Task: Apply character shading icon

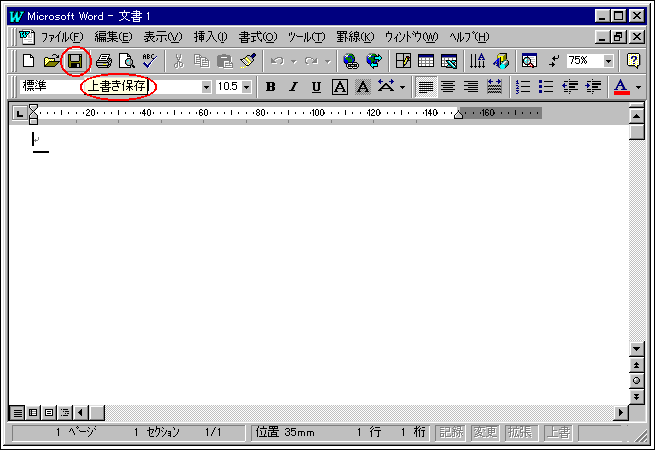Action: click(x=363, y=86)
